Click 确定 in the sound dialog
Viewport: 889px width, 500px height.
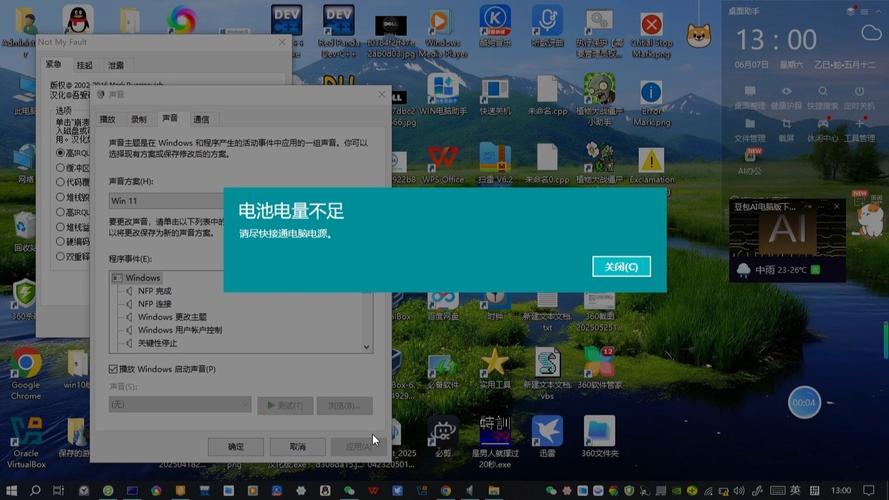pos(235,446)
